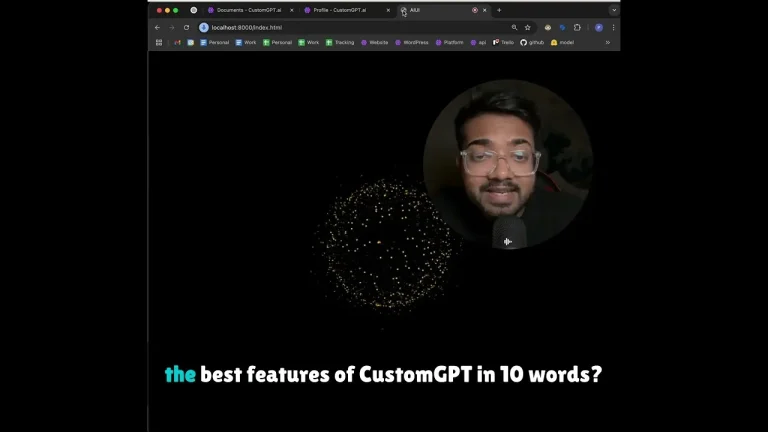Image resolution: width=768 pixels, height=432 pixels.
Task: Open the Gmail bookmark icon
Action: coord(177,43)
